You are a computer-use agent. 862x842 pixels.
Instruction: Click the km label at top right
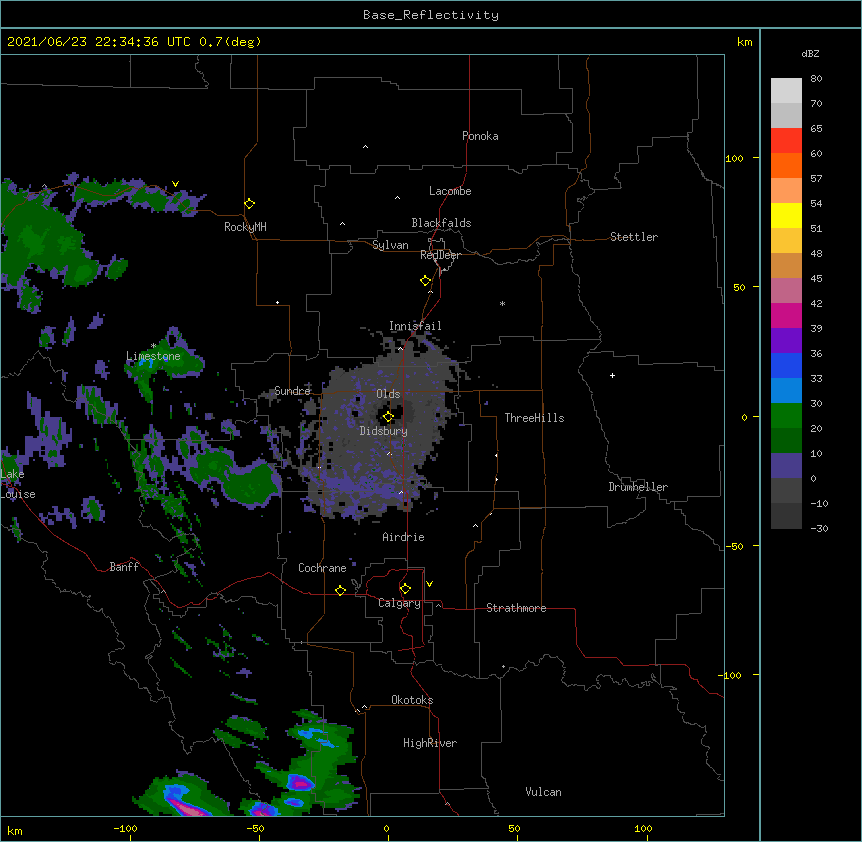point(744,42)
